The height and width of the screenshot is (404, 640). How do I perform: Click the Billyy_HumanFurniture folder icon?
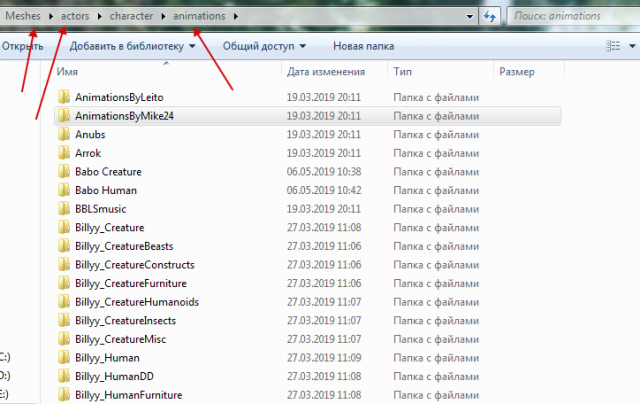click(65, 395)
